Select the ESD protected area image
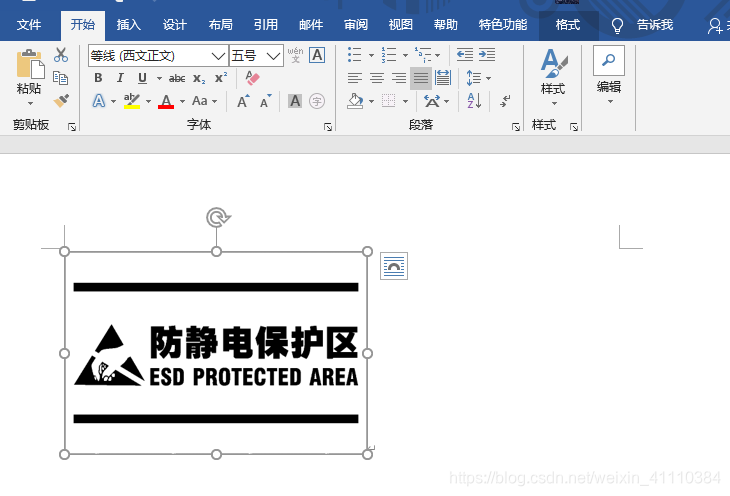Image resolution: width=730 pixels, height=496 pixels. [x=216, y=353]
